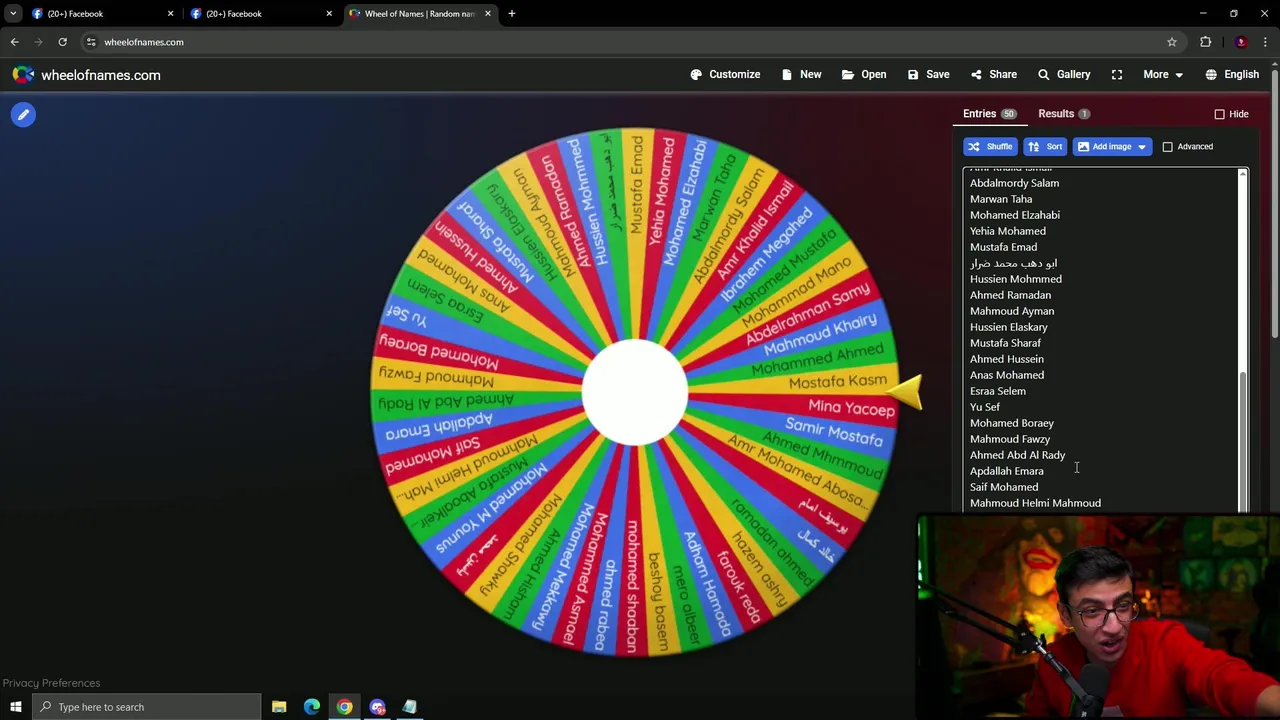Click the entry Mahmoud Fawzy
This screenshot has height=720, width=1280.
click(x=1010, y=439)
